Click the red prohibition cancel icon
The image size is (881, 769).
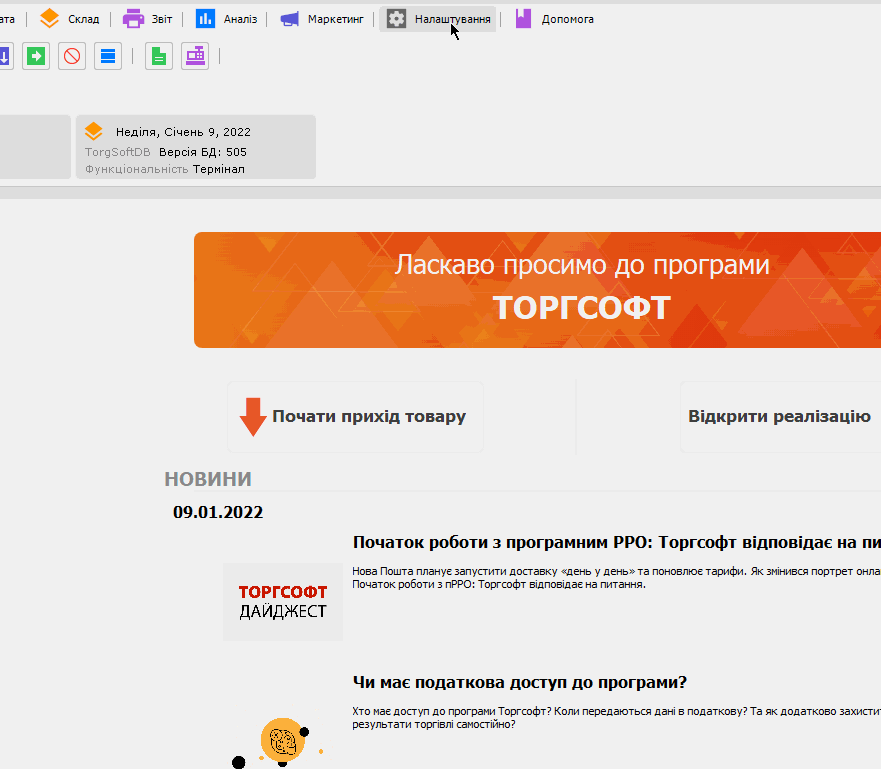(70, 56)
